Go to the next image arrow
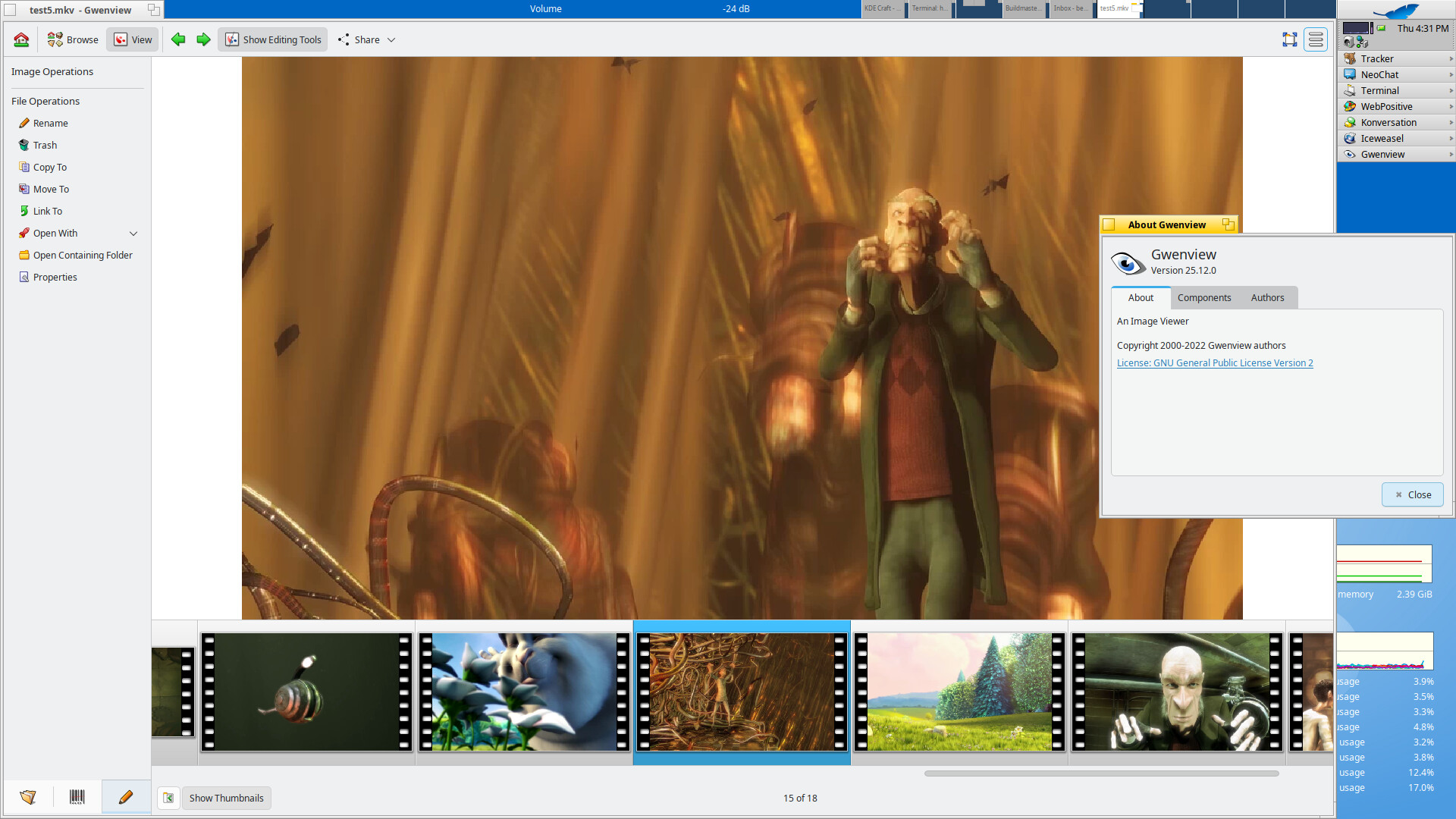Screen dimensions: 1456x819 pos(203,39)
